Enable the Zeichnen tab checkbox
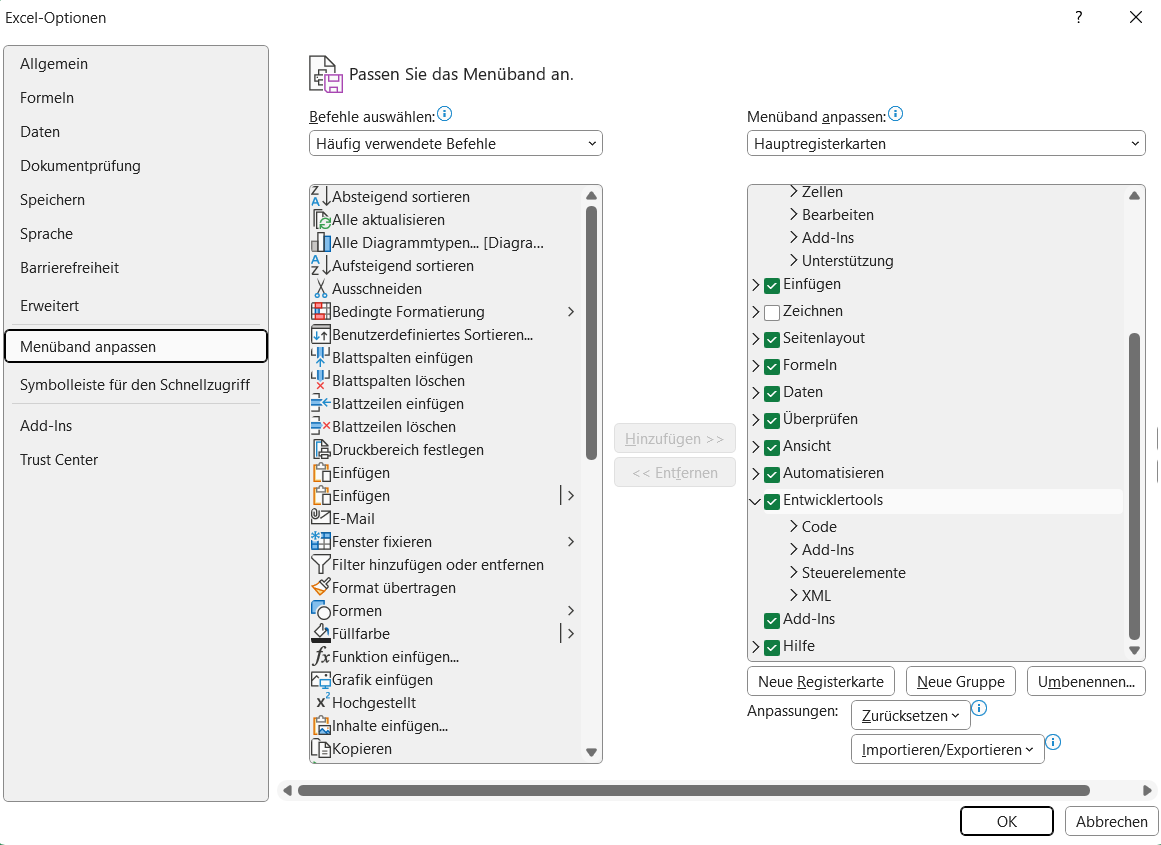Viewport: 1161px width, 845px height. [772, 313]
